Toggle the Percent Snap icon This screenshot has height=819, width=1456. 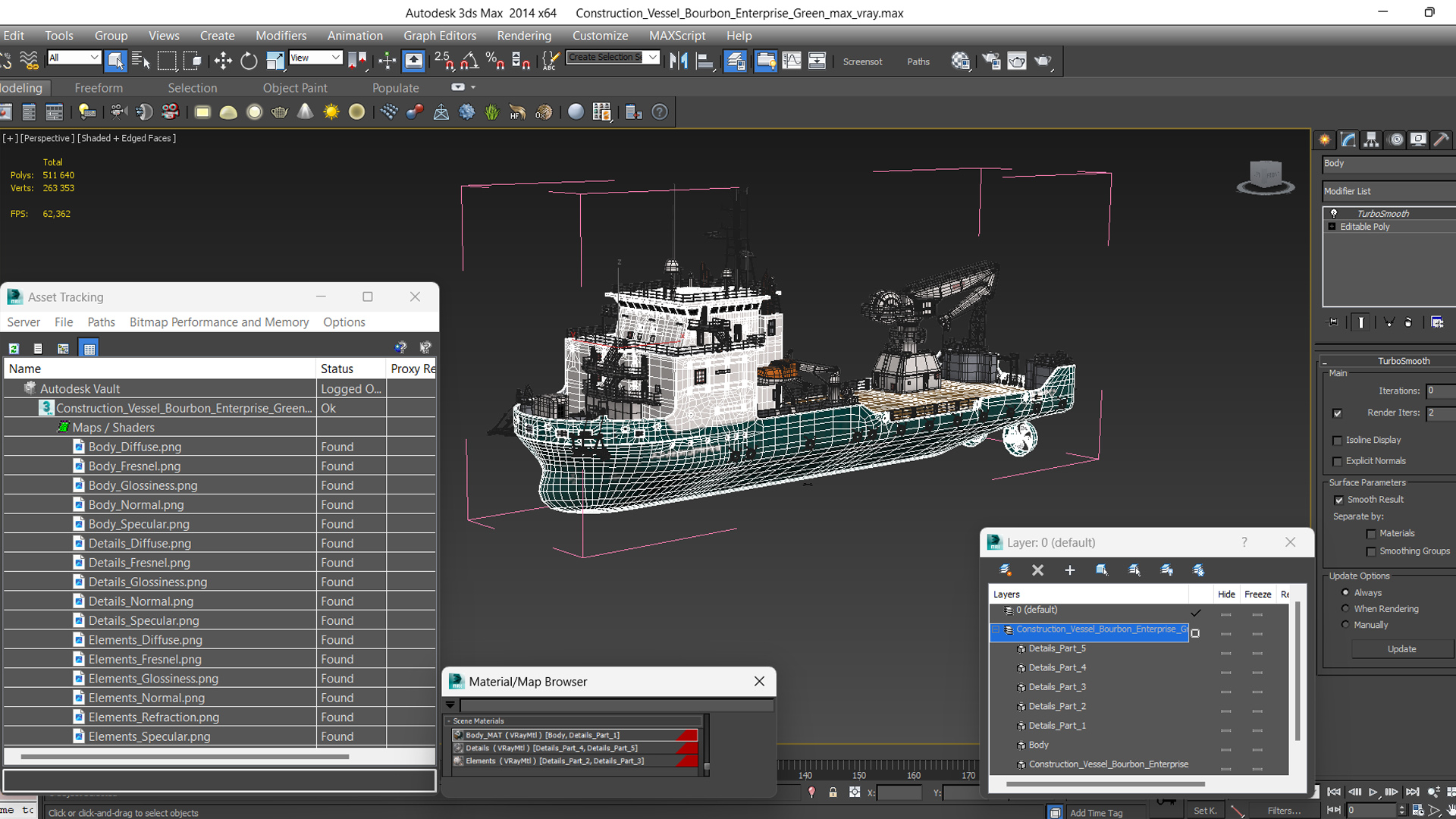coord(495,61)
